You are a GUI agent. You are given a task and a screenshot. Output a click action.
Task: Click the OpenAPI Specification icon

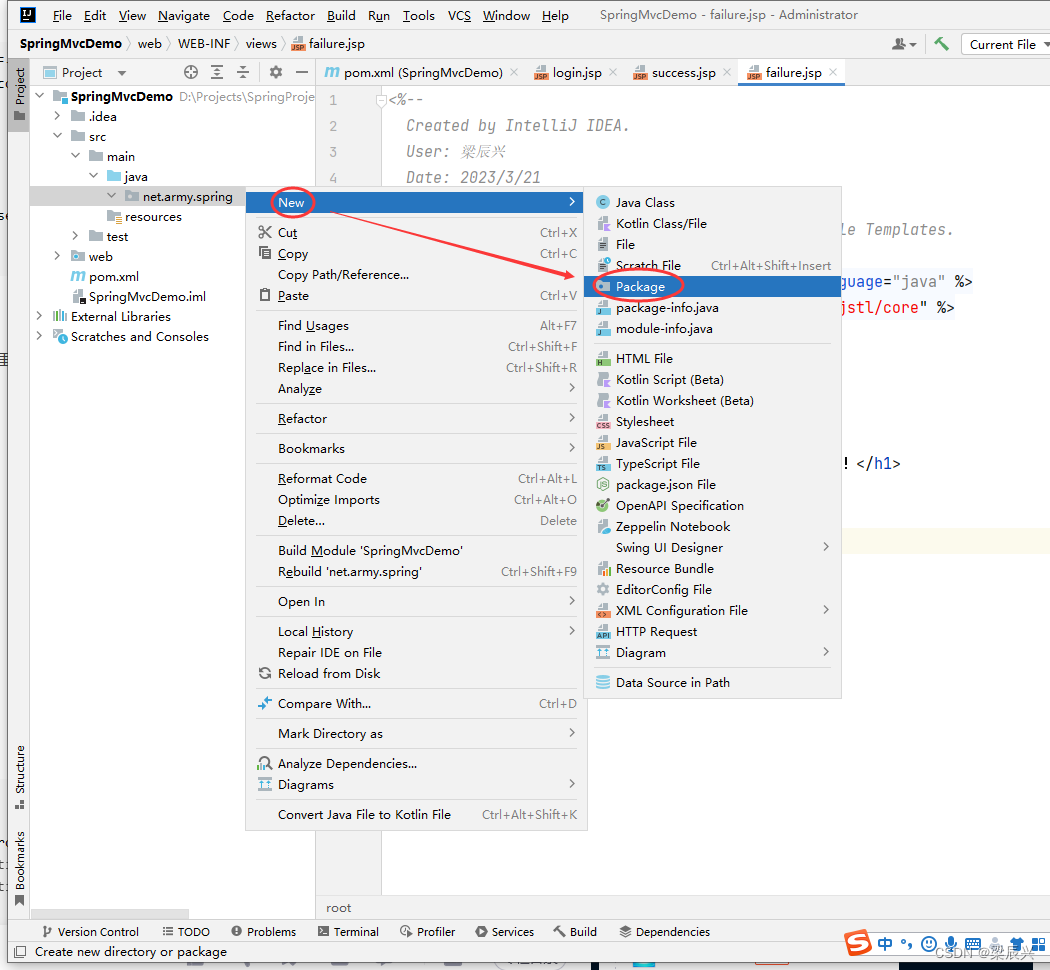603,505
